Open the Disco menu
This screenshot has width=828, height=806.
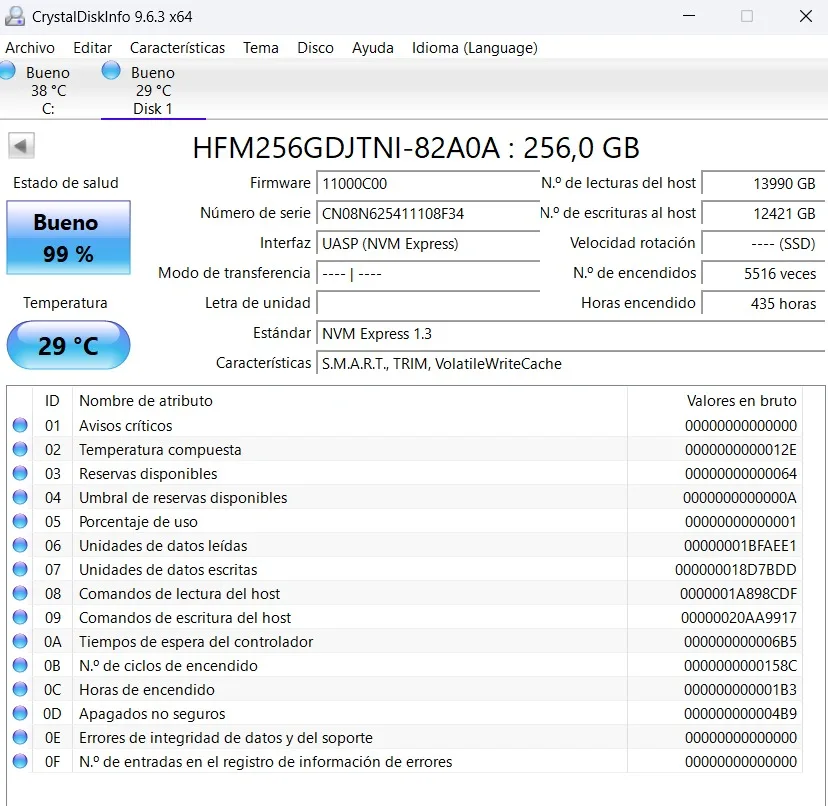(x=315, y=48)
